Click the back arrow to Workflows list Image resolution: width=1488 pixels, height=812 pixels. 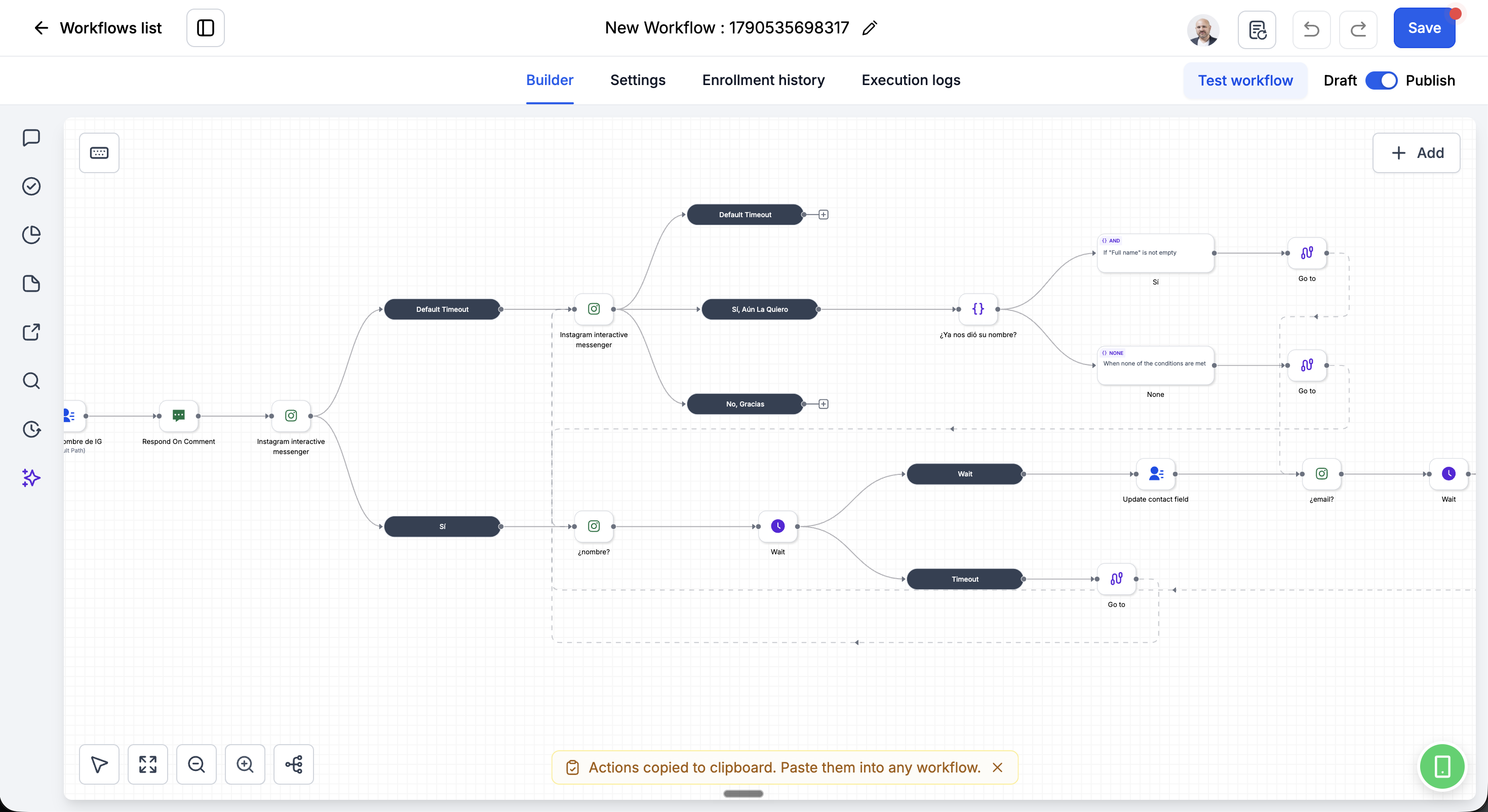click(41, 28)
